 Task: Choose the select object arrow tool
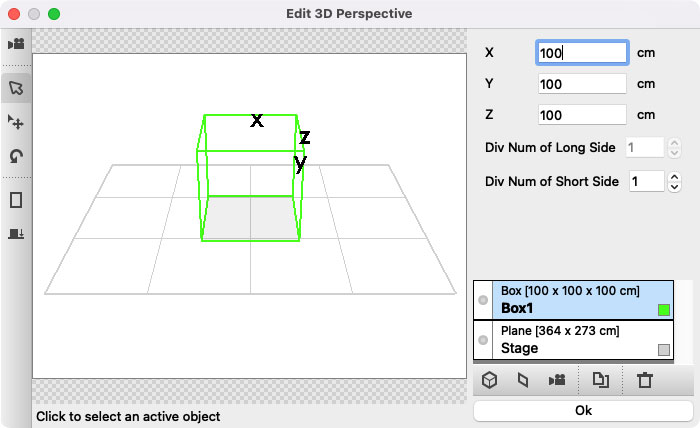16,88
